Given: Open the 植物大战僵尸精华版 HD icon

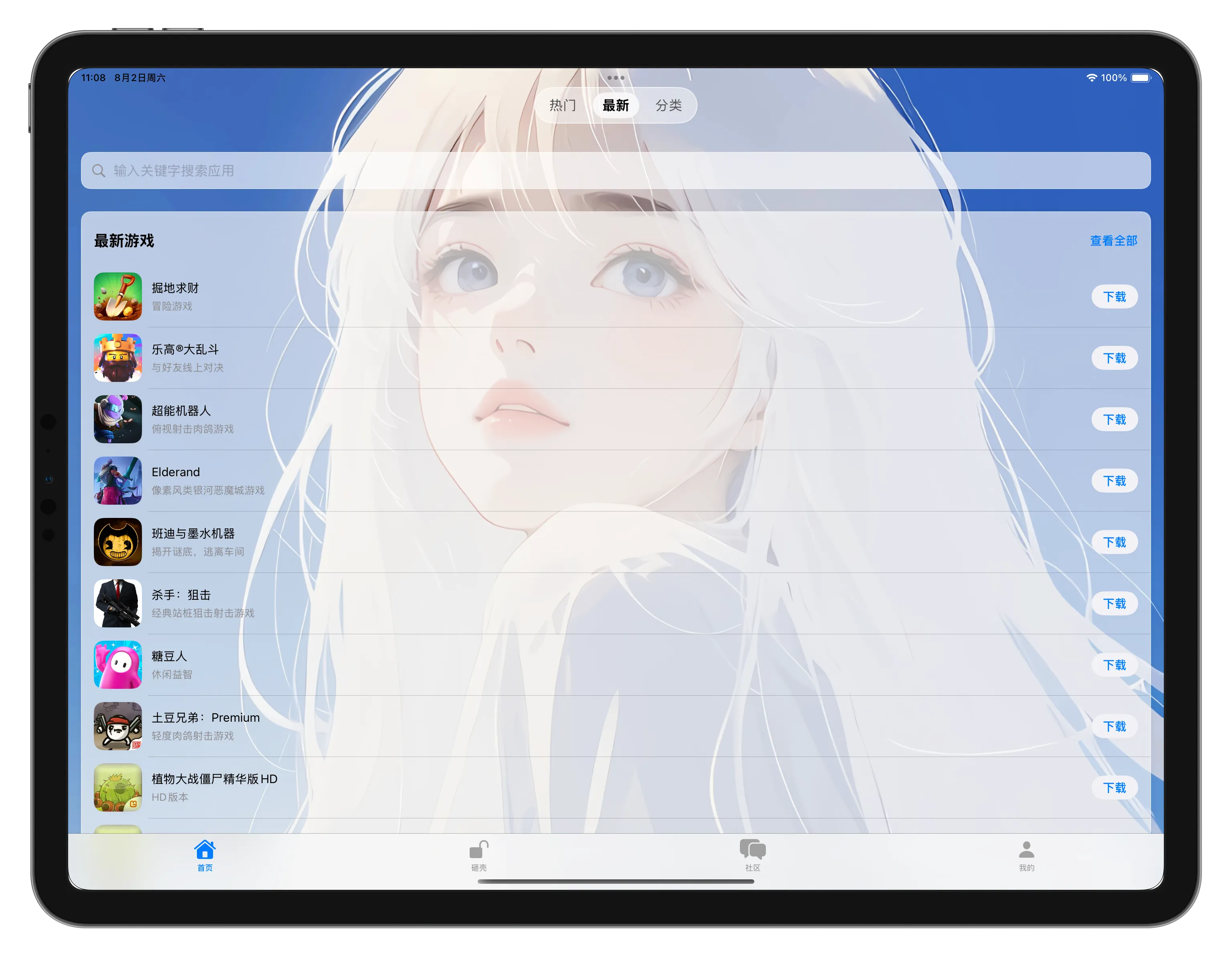Looking at the screenshot, I should [118, 788].
